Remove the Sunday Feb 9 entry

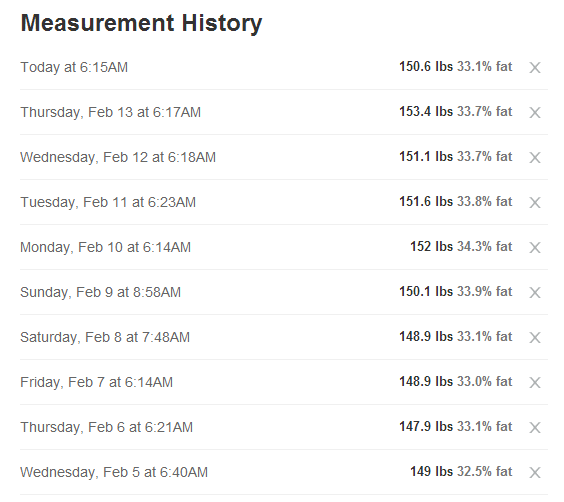click(535, 292)
